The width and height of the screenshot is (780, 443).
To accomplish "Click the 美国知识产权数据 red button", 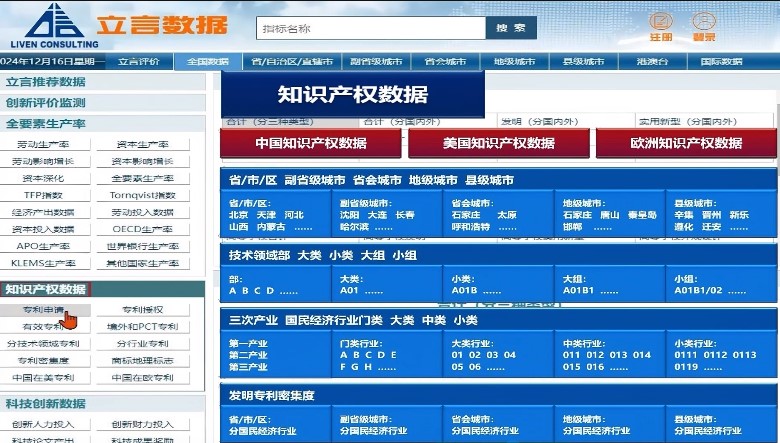I will coord(498,143).
